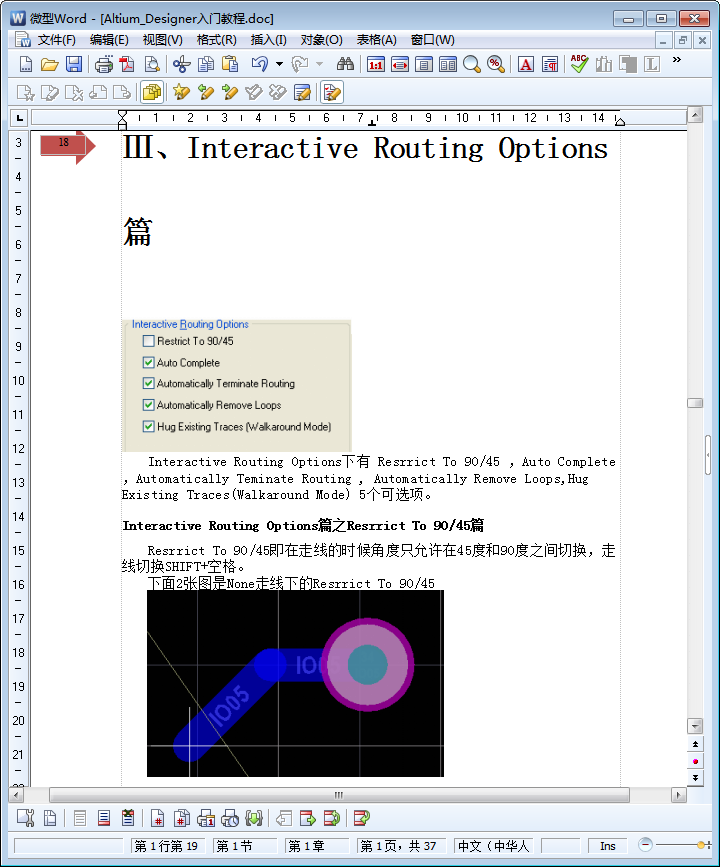Copy selection with the copy icon
The height and width of the screenshot is (867, 720).
point(206,64)
